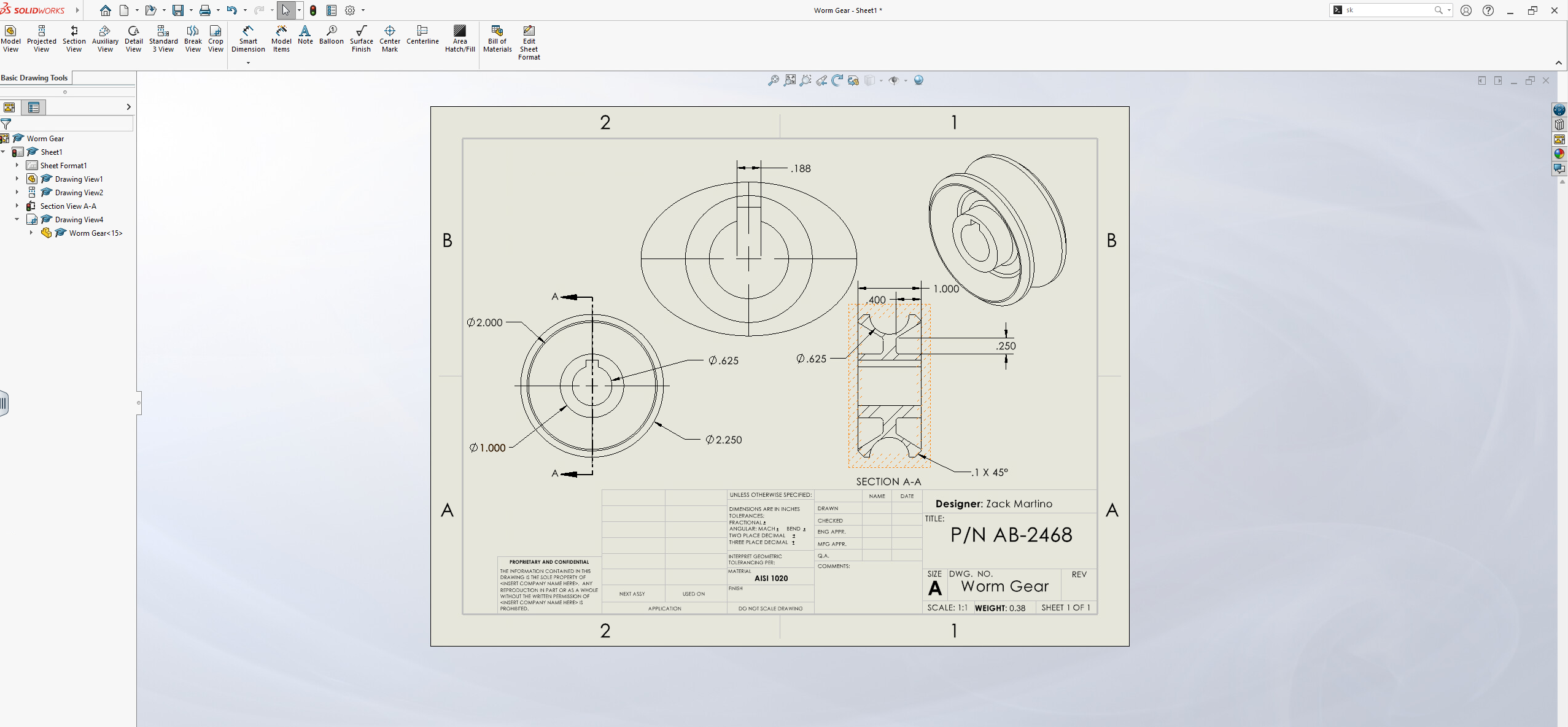Collapse the Drawing View4 tree node
Screen dimensions: 1568x727
[17, 219]
